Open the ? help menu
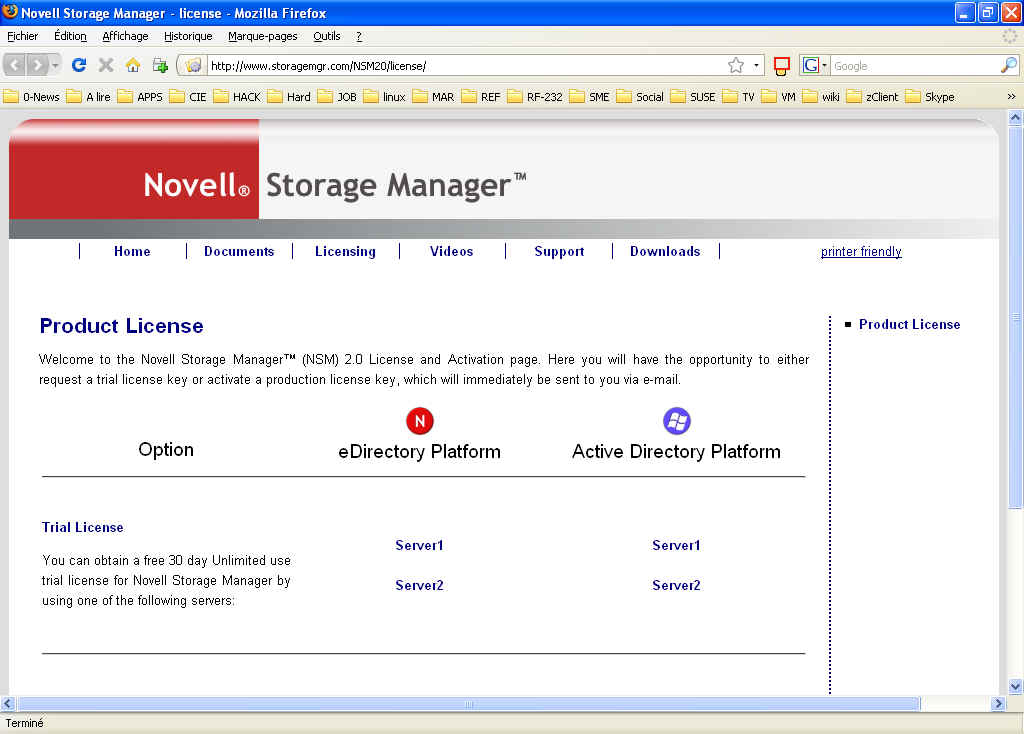The height and width of the screenshot is (734, 1024). [359, 37]
